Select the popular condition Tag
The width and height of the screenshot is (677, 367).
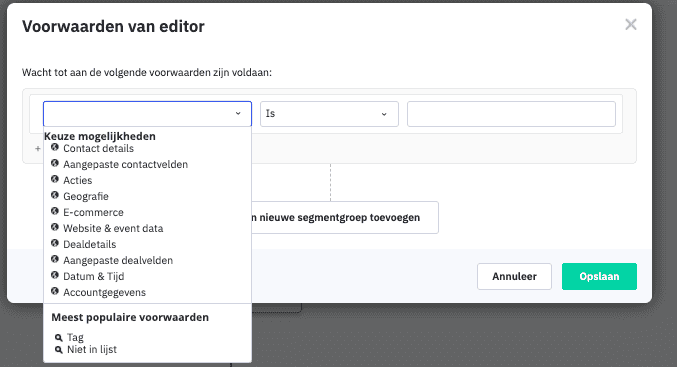click(x=75, y=338)
